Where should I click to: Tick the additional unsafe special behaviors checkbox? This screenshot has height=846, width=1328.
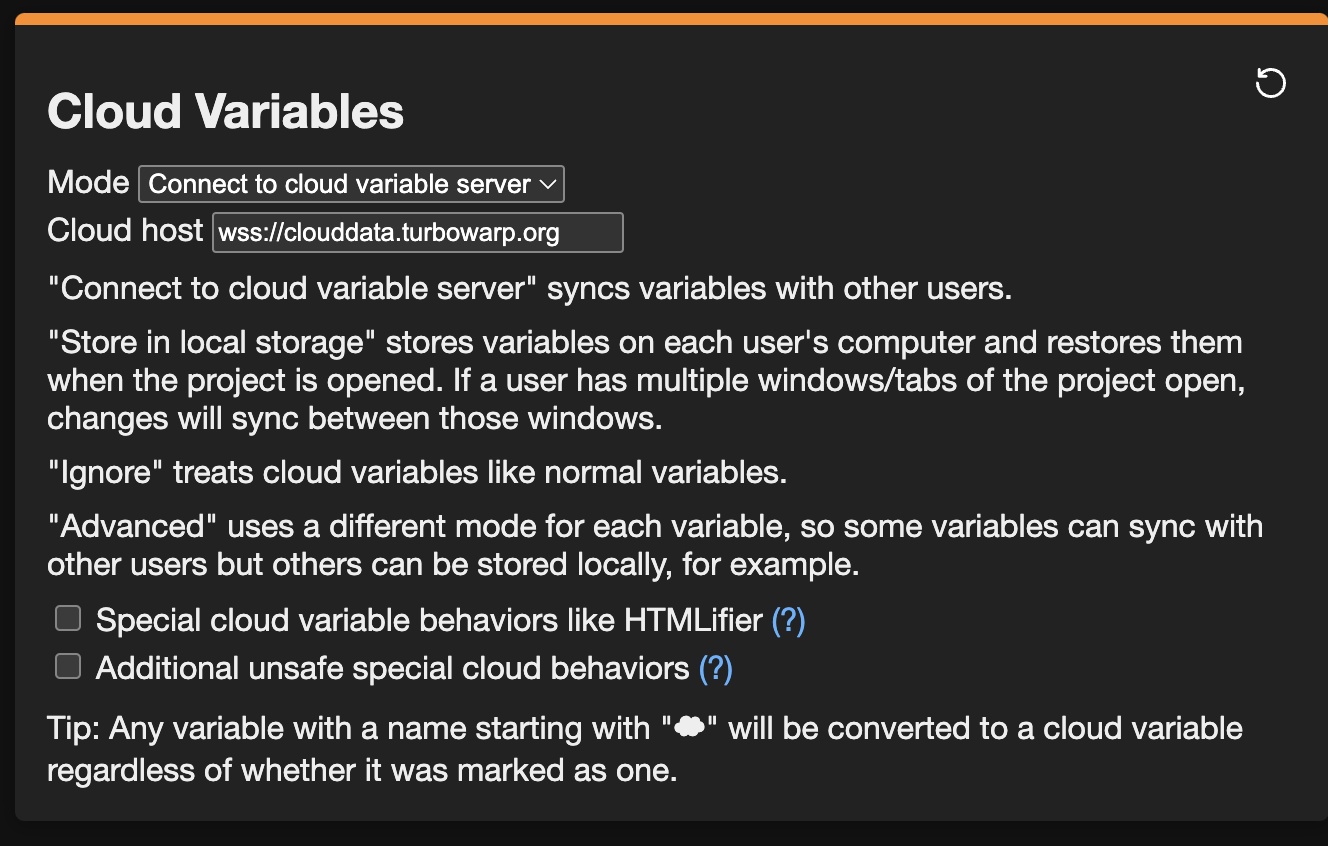pyautogui.click(x=68, y=666)
